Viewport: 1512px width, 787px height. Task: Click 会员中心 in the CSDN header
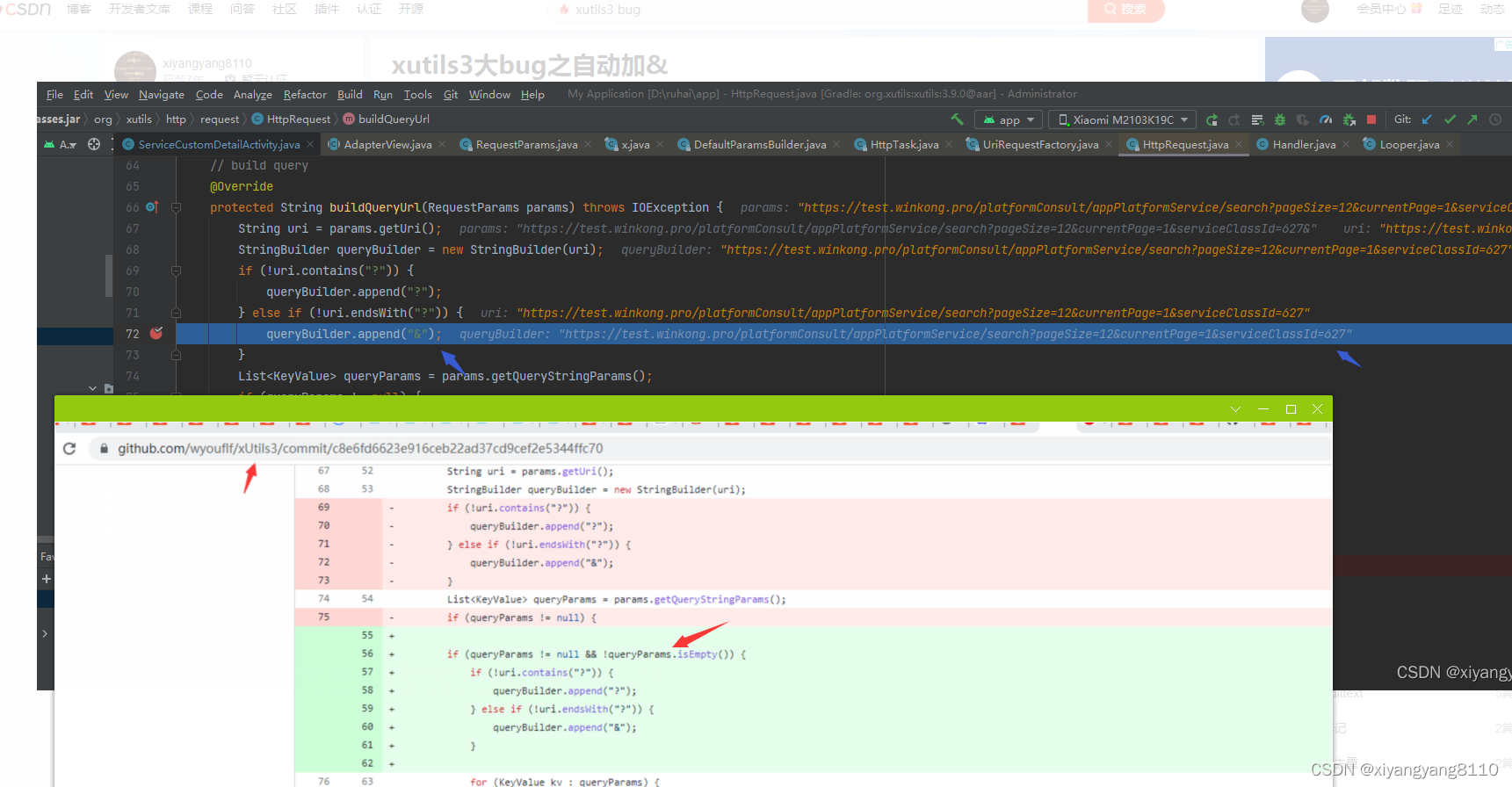pyautogui.click(x=1382, y=9)
